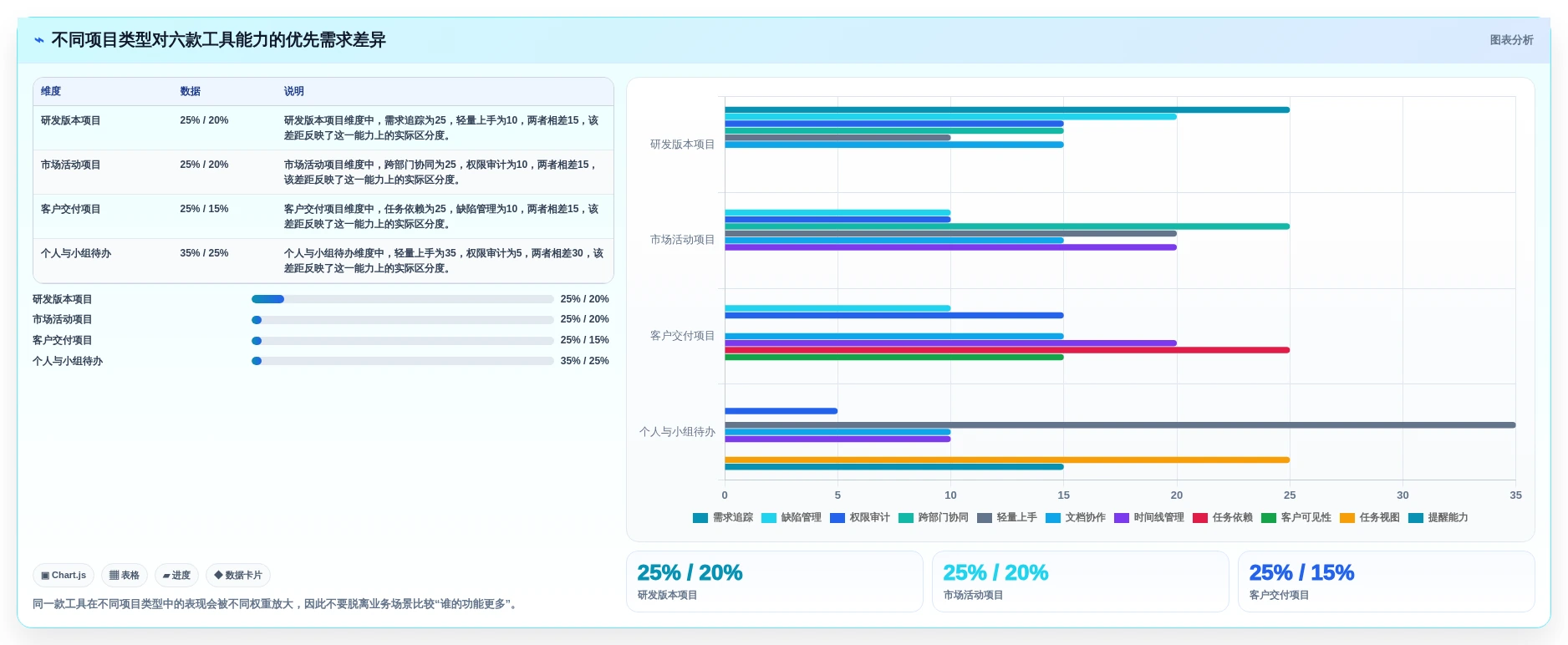Toggle the 需求追踪 legend swatch
This screenshot has height=645, width=1568.
[700, 518]
